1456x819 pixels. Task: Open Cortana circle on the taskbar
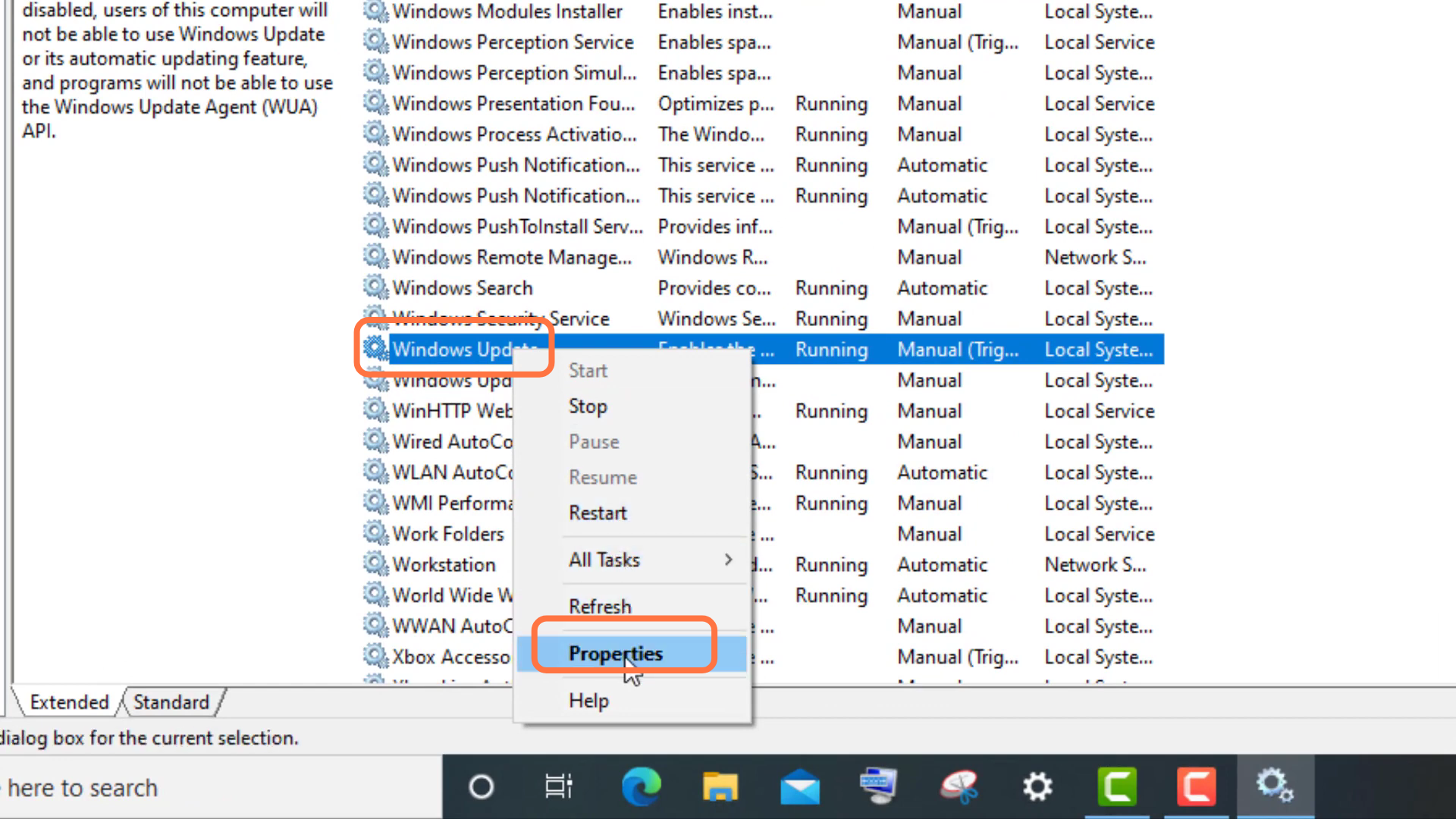point(481,787)
